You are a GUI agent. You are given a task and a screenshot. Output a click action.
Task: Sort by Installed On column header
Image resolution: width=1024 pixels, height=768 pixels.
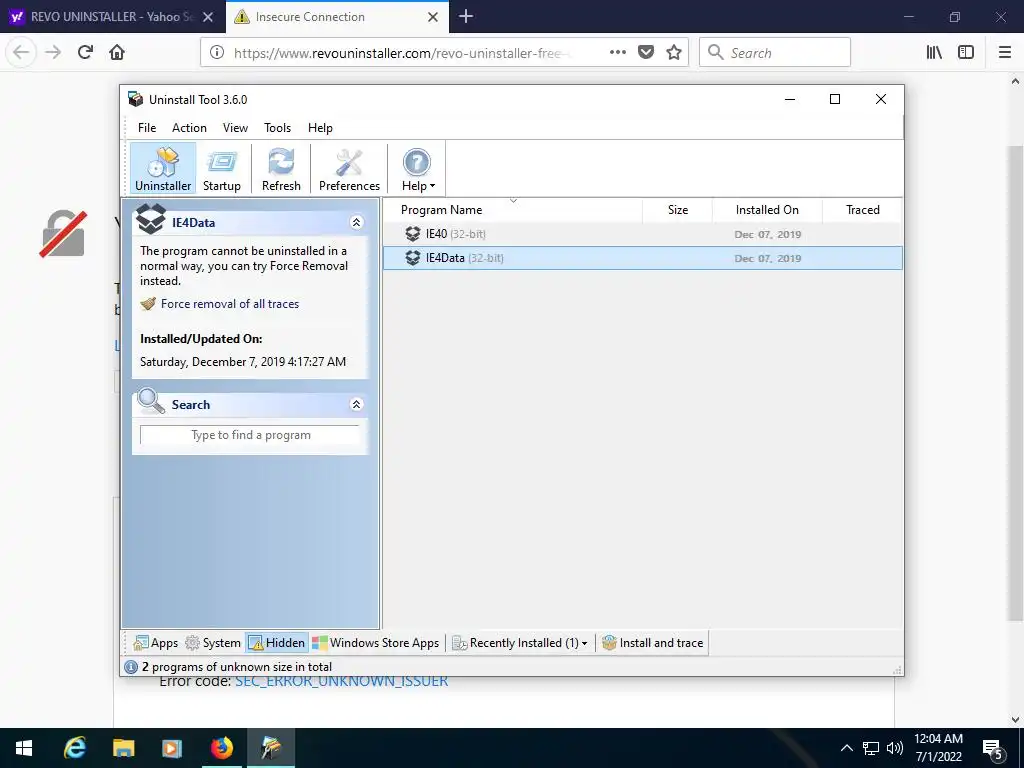(x=767, y=210)
